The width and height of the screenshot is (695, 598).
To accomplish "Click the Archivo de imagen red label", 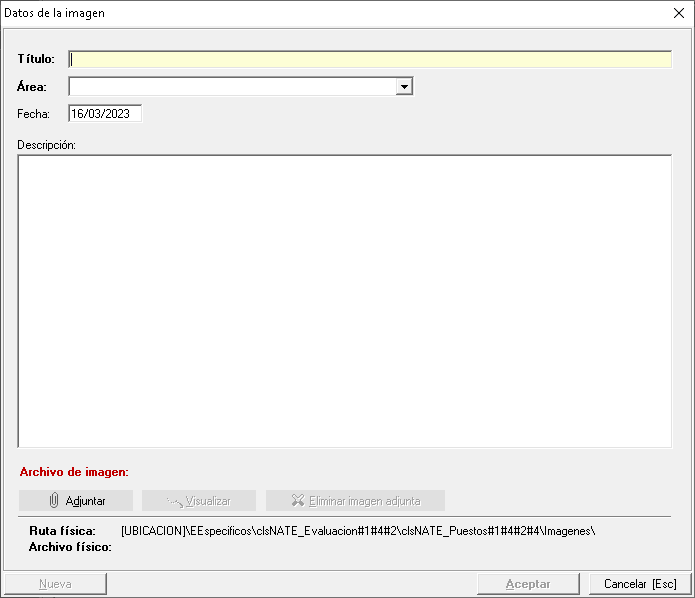I will coord(74,472).
